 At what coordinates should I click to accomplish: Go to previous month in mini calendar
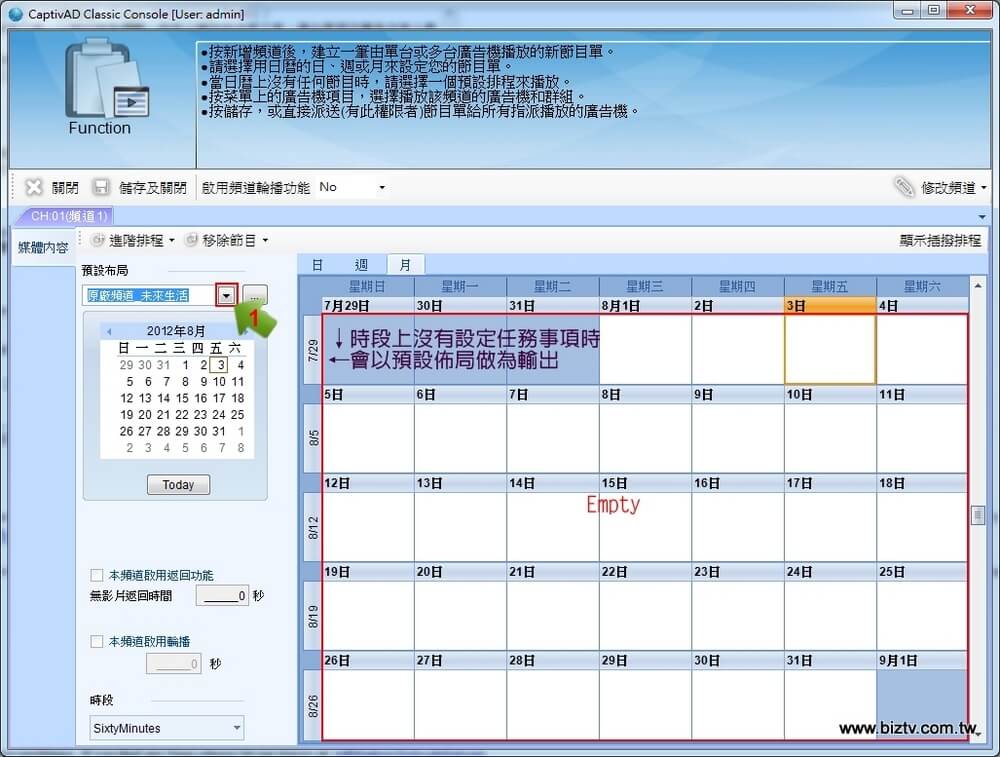(109, 331)
